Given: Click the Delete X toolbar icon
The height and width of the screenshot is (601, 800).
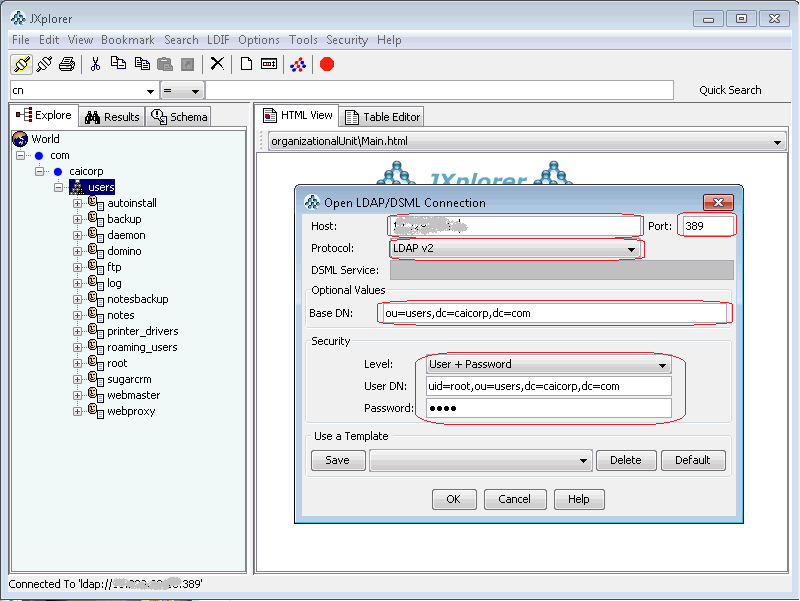Looking at the screenshot, I should (217, 63).
